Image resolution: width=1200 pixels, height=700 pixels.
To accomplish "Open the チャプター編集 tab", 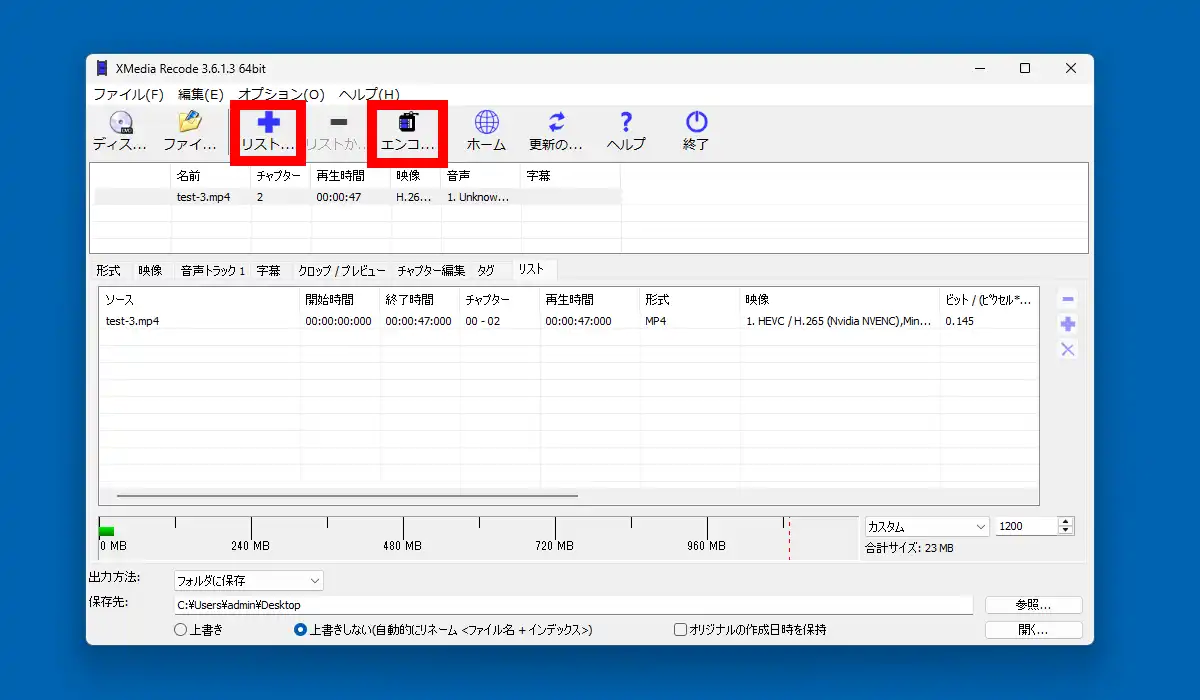I will coord(431,270).
